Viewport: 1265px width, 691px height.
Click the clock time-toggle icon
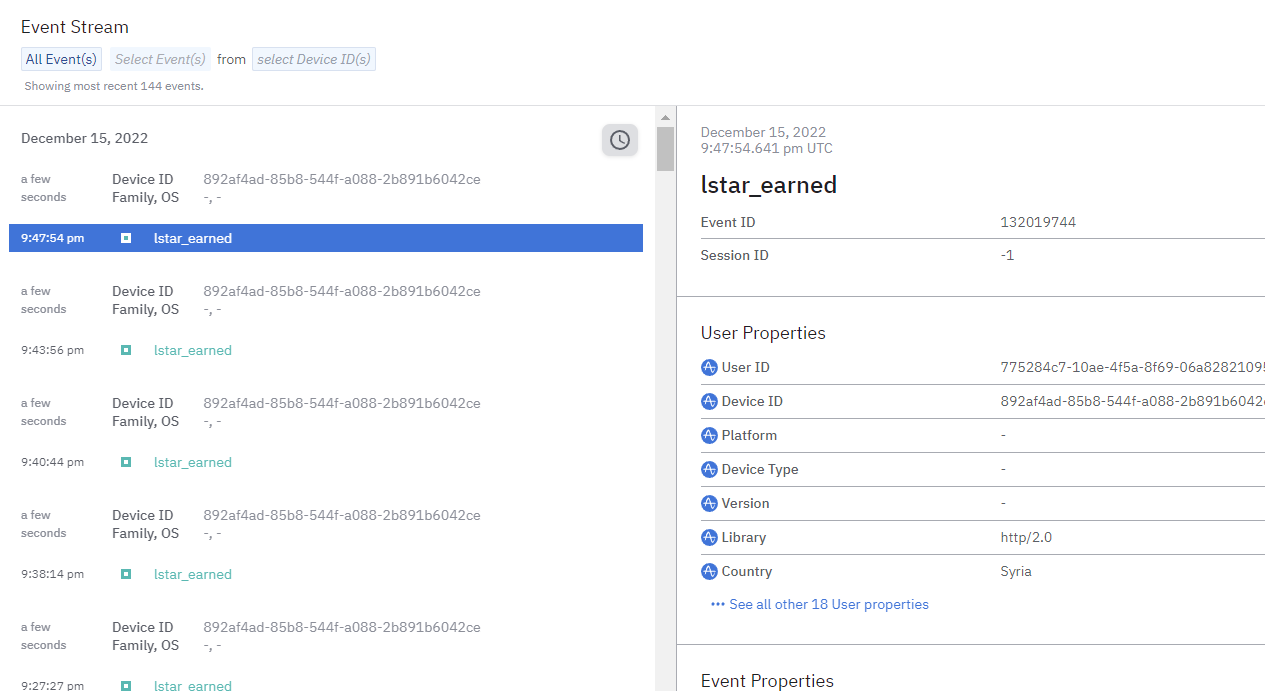click(x=620, y=140)
